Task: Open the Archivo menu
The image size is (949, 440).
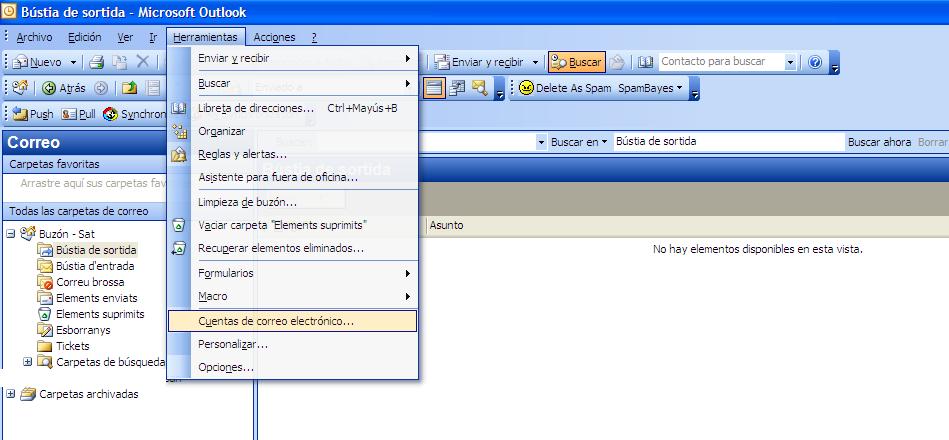Action: pyautogui.click(x=34, y=37)
